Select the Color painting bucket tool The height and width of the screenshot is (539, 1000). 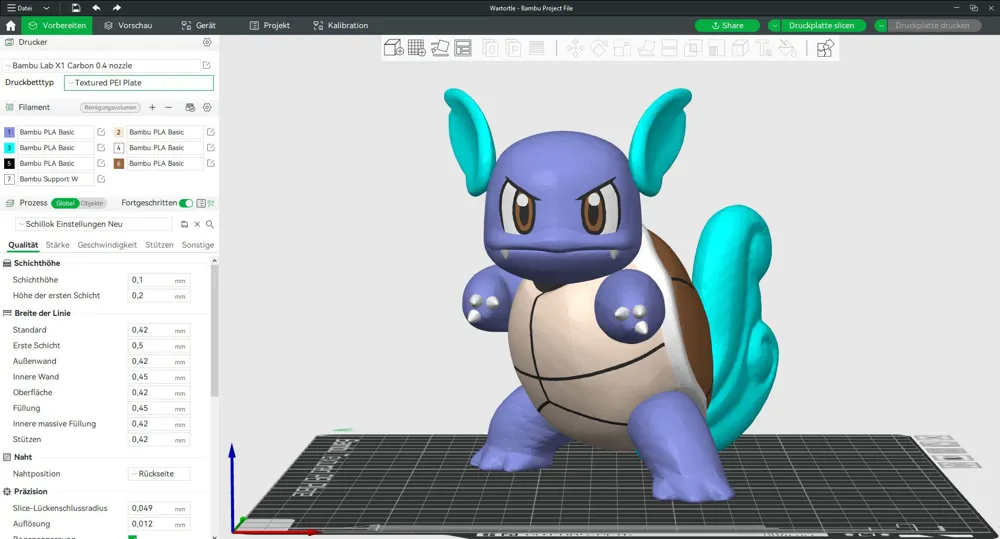click(787, 48)
